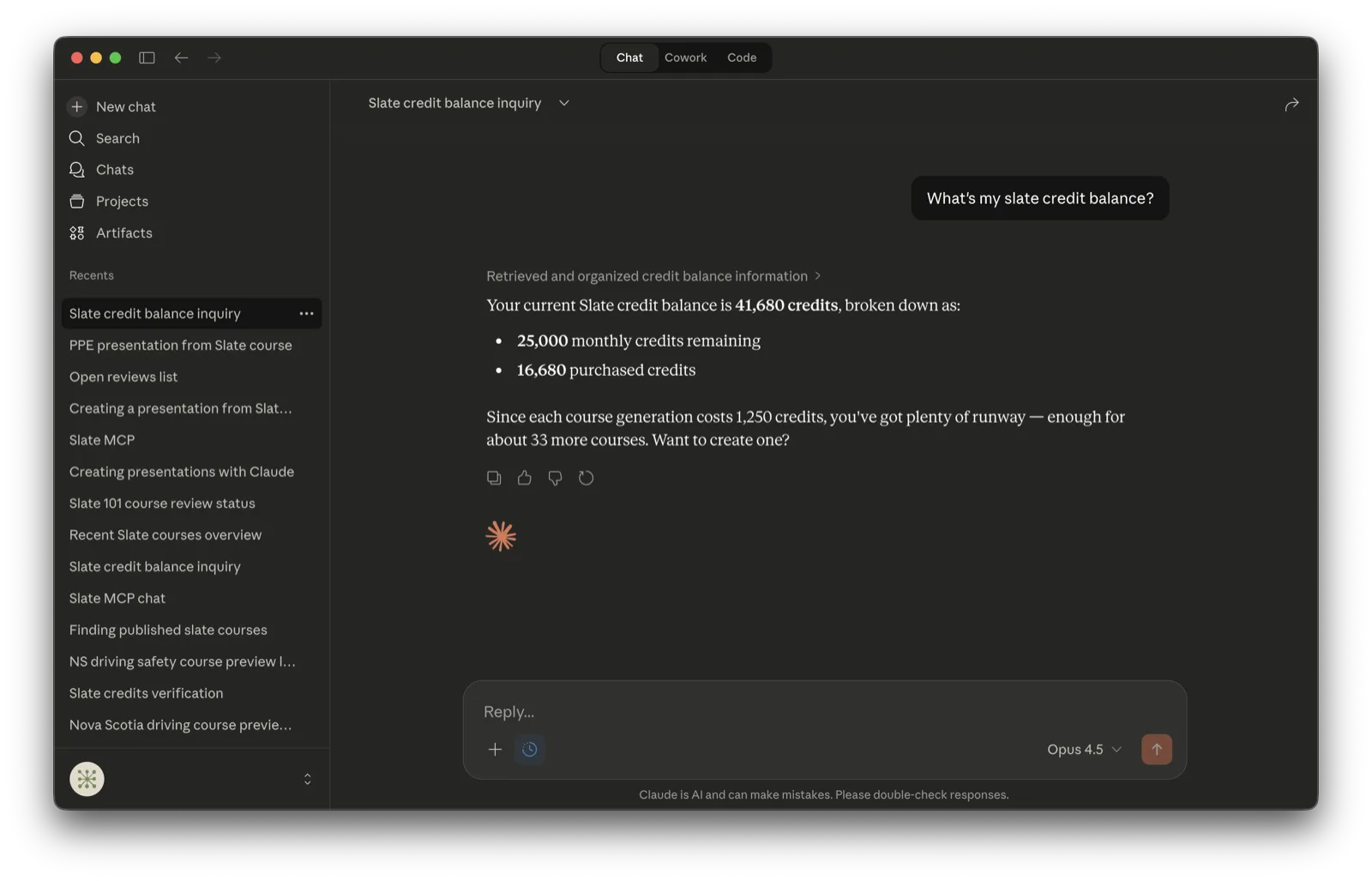The height and width of the screenshot is (881, 1372).
Task: Toggle the sidebar panel icon
Action: 147,57
